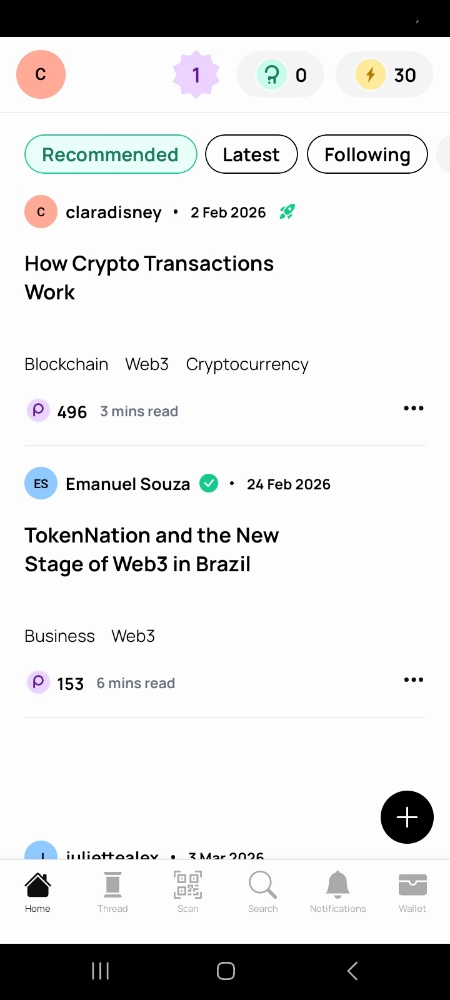Open the more options on Crypto Transactions post
The height and width of the screenshot is (1000, 450).
click(414, 408)
